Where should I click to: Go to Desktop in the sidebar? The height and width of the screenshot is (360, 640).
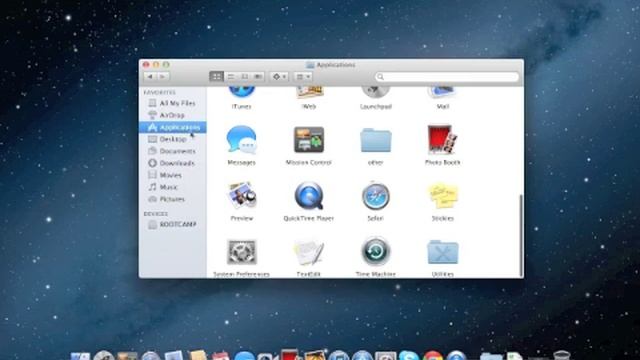172,139
